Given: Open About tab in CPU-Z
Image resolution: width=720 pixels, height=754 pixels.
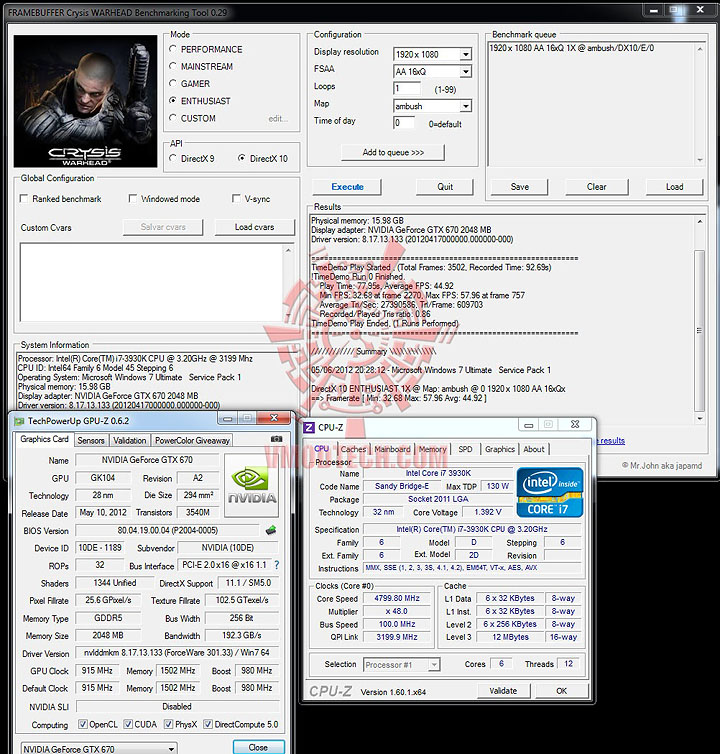Looking at the screenshot, I should point(534,449).
